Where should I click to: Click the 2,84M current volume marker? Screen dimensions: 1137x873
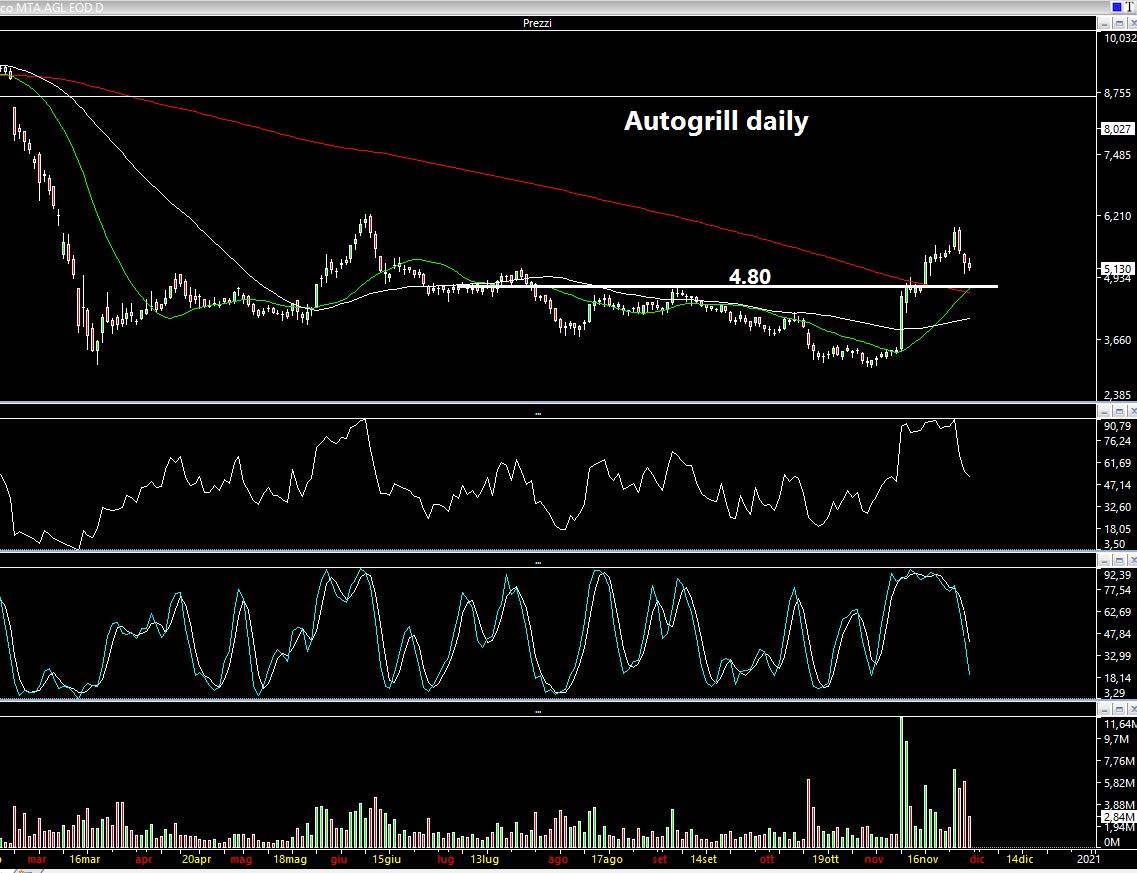(1117, 818)
